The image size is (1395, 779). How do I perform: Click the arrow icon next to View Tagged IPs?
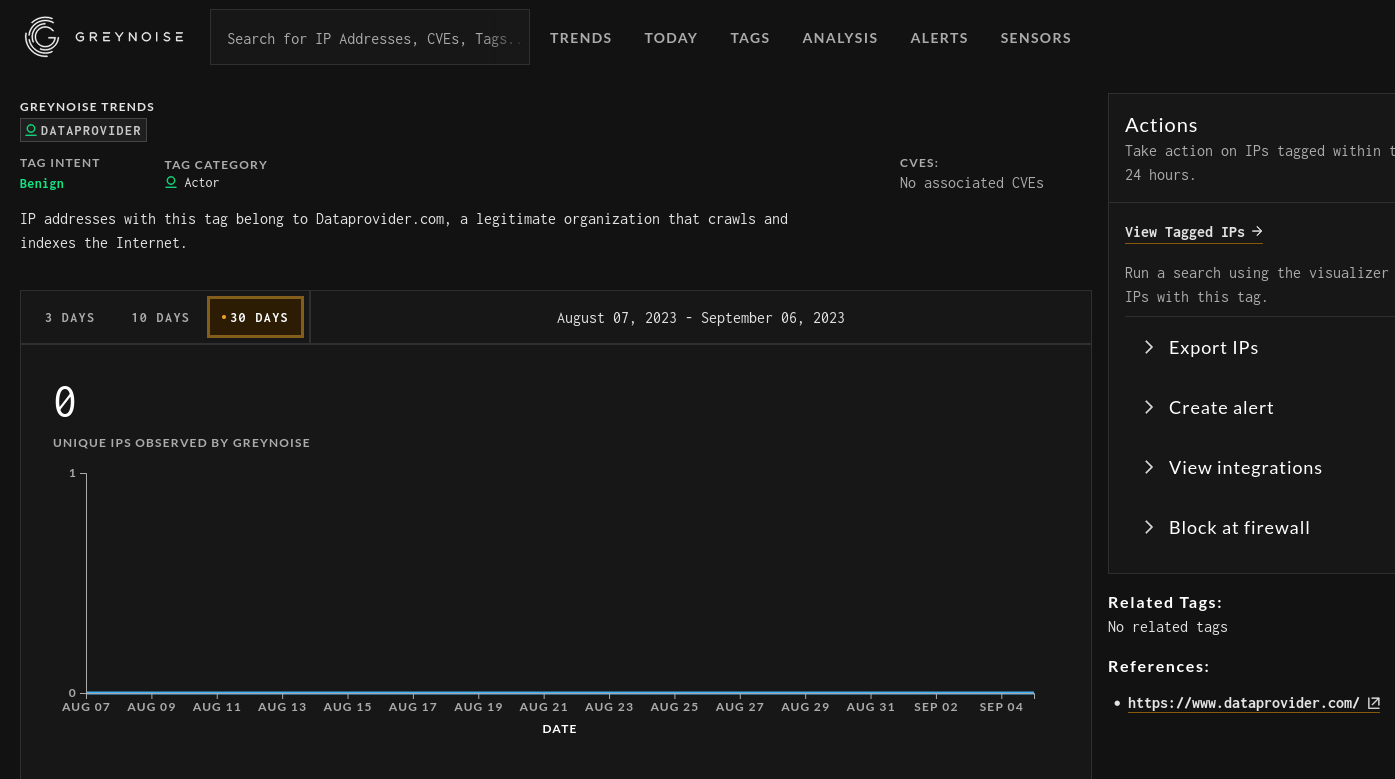(1257, 231)
